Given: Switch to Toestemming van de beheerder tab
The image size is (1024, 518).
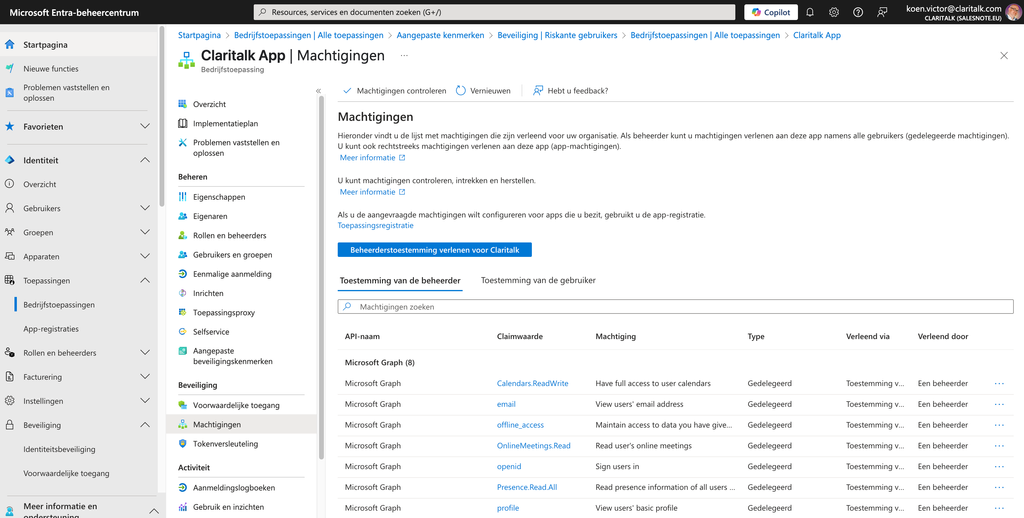Looking at the screenshot, I should click(x=400, y=280).
